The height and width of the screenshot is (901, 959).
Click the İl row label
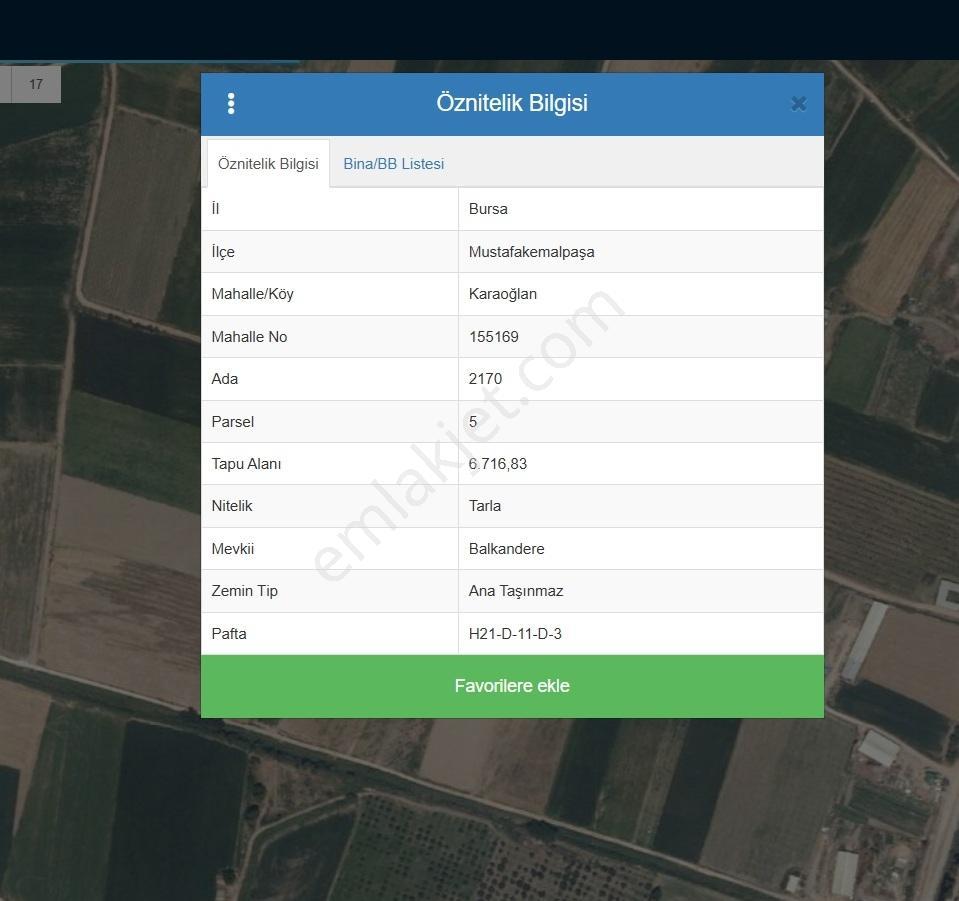(x=215, y=209)
